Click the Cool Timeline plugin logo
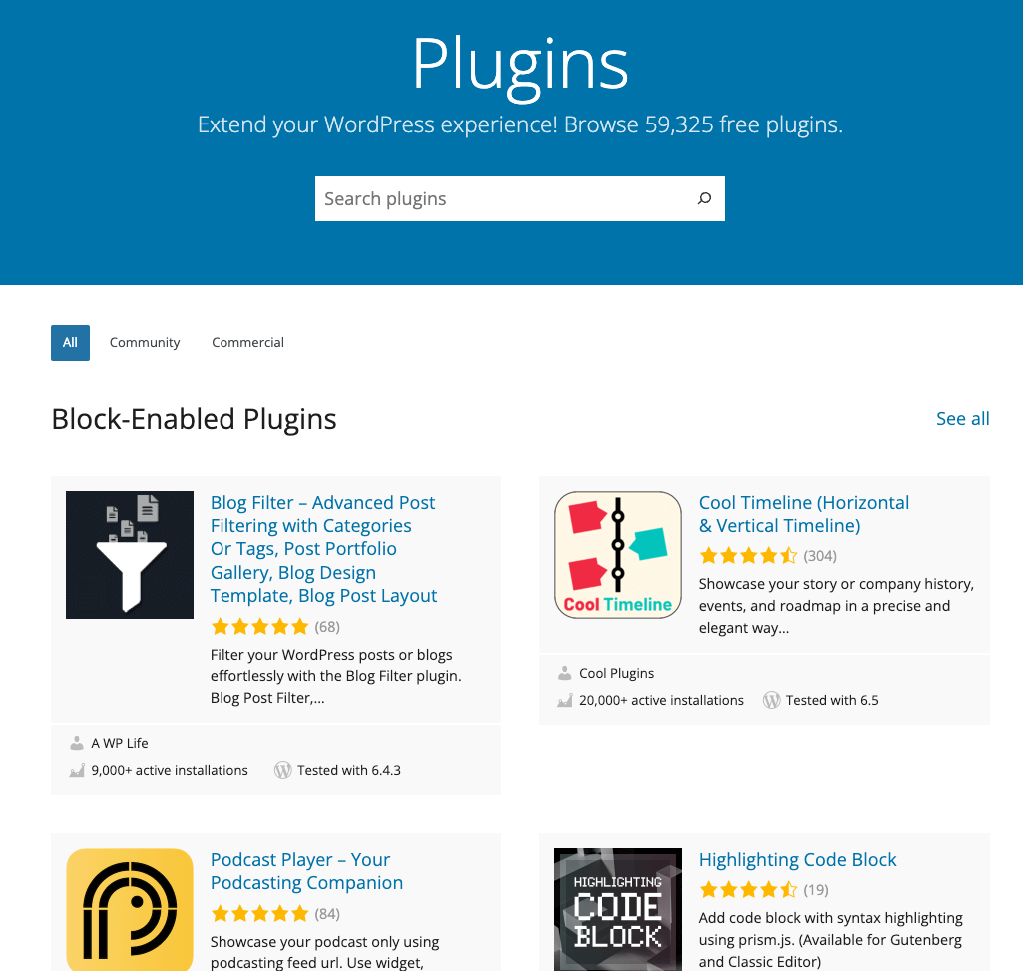1023x971 pixels. point(617,554)
